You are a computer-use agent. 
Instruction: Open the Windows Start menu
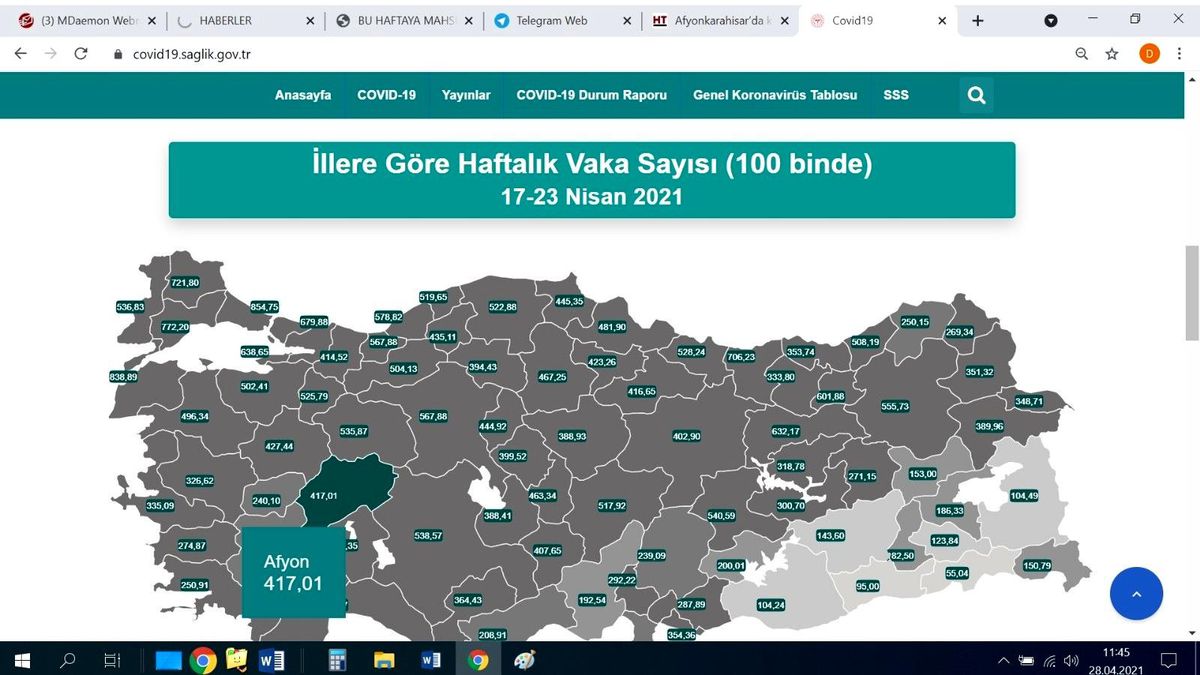point(22,660)
